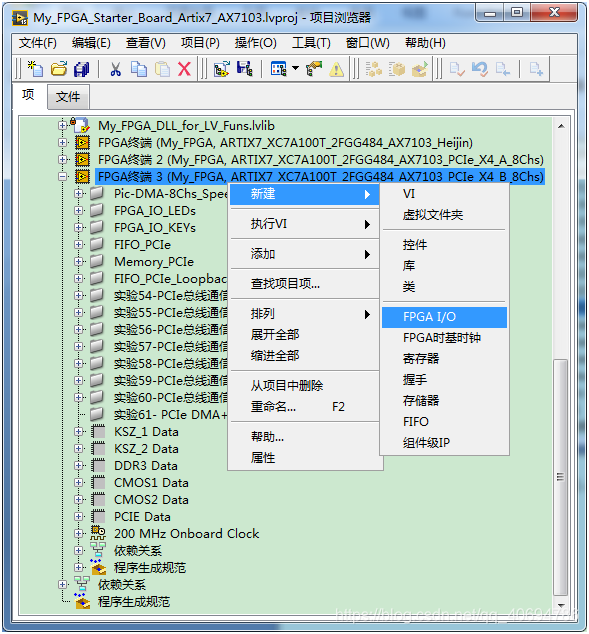Open the 执行VI context submenu
Image resolution: width=589 pixels, height=634 pixels.
point(304,224)
